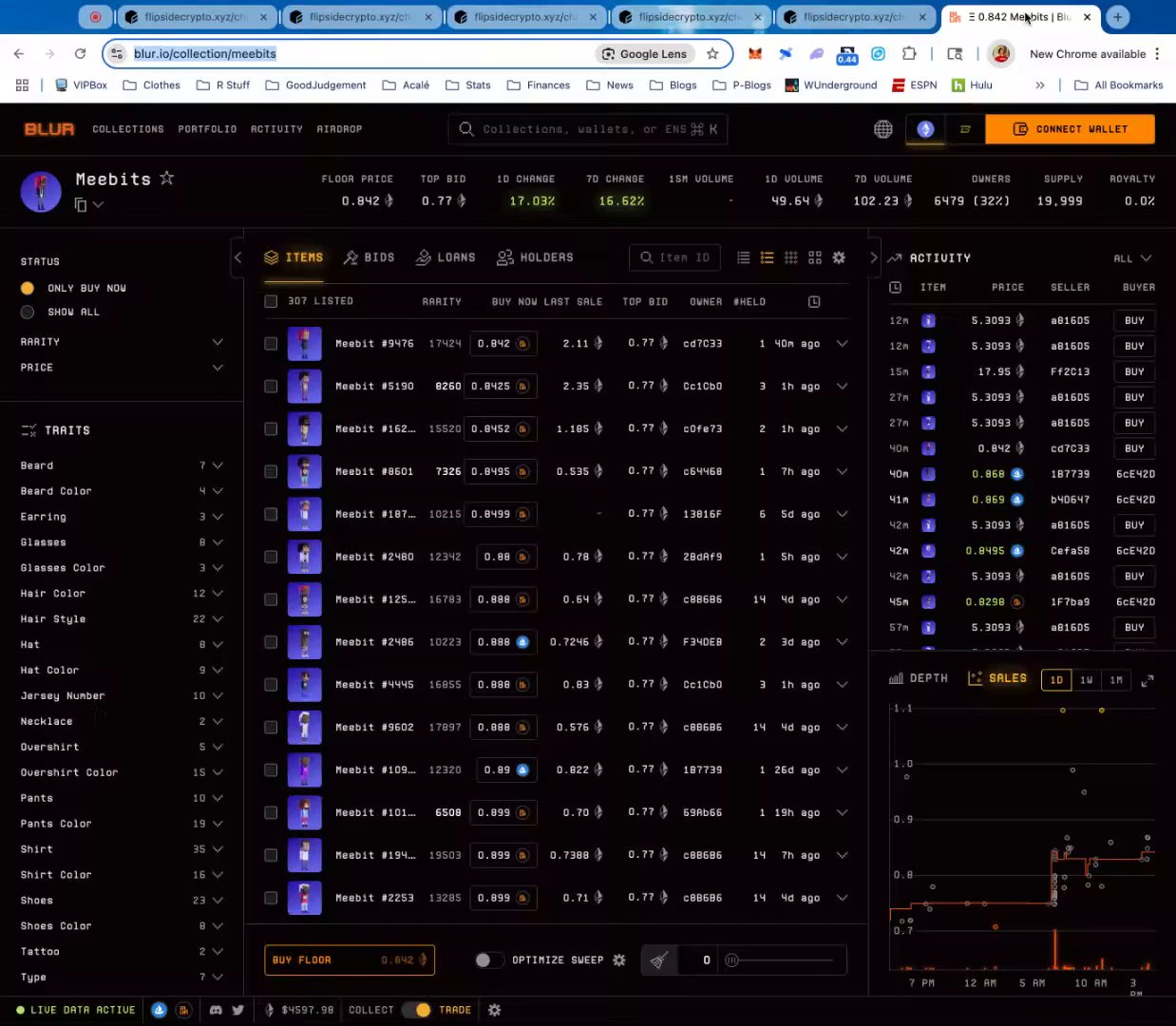This screenshot has width=1176, height=1026.
Task: Tick the select-all checkbox beside 307 Listed
Action: coord(271,301)
